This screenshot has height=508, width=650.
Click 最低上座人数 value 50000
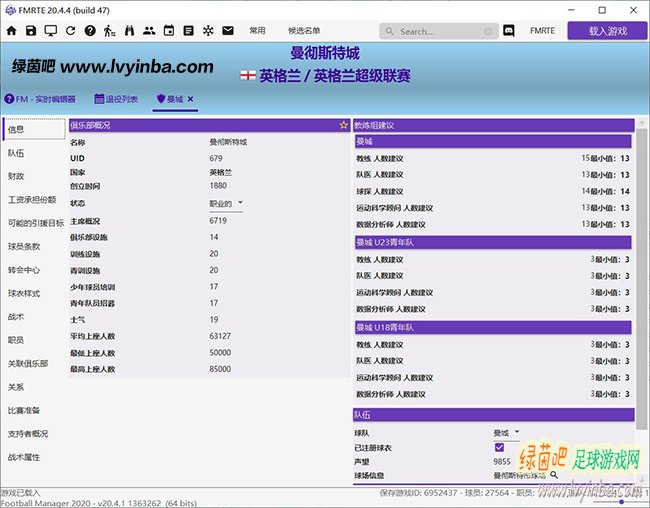[220, 352]
